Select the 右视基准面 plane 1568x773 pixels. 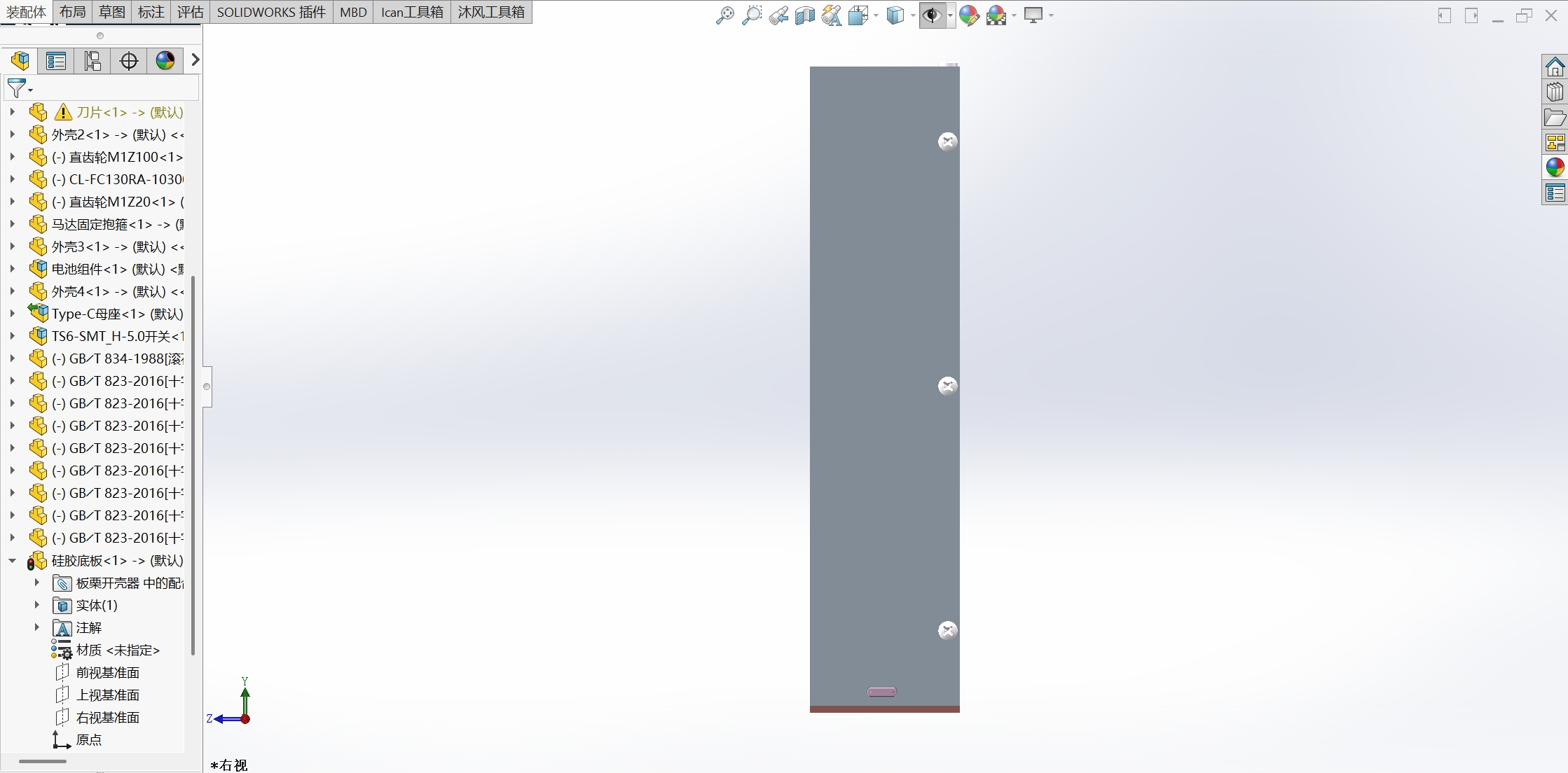point(97,718)
